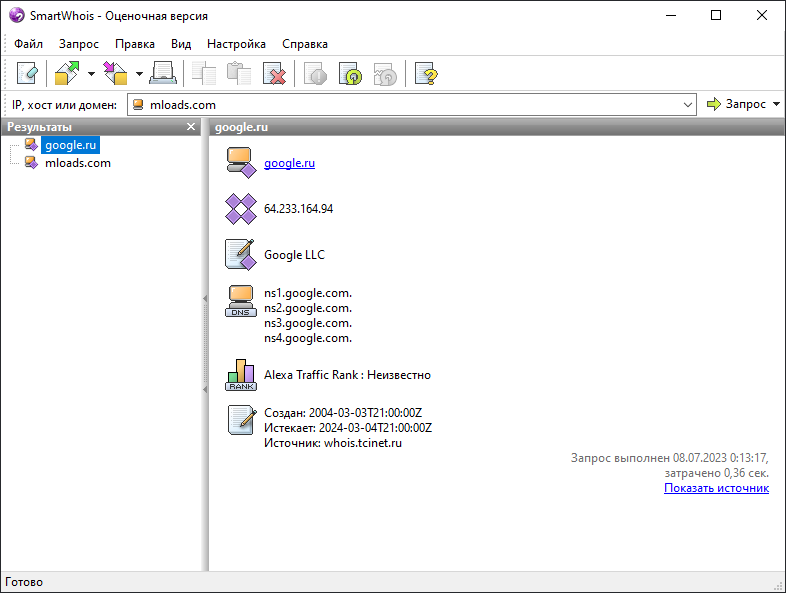Click the help question mark toolbar icon
Screen dimensions: 786x593
[426, 74]
